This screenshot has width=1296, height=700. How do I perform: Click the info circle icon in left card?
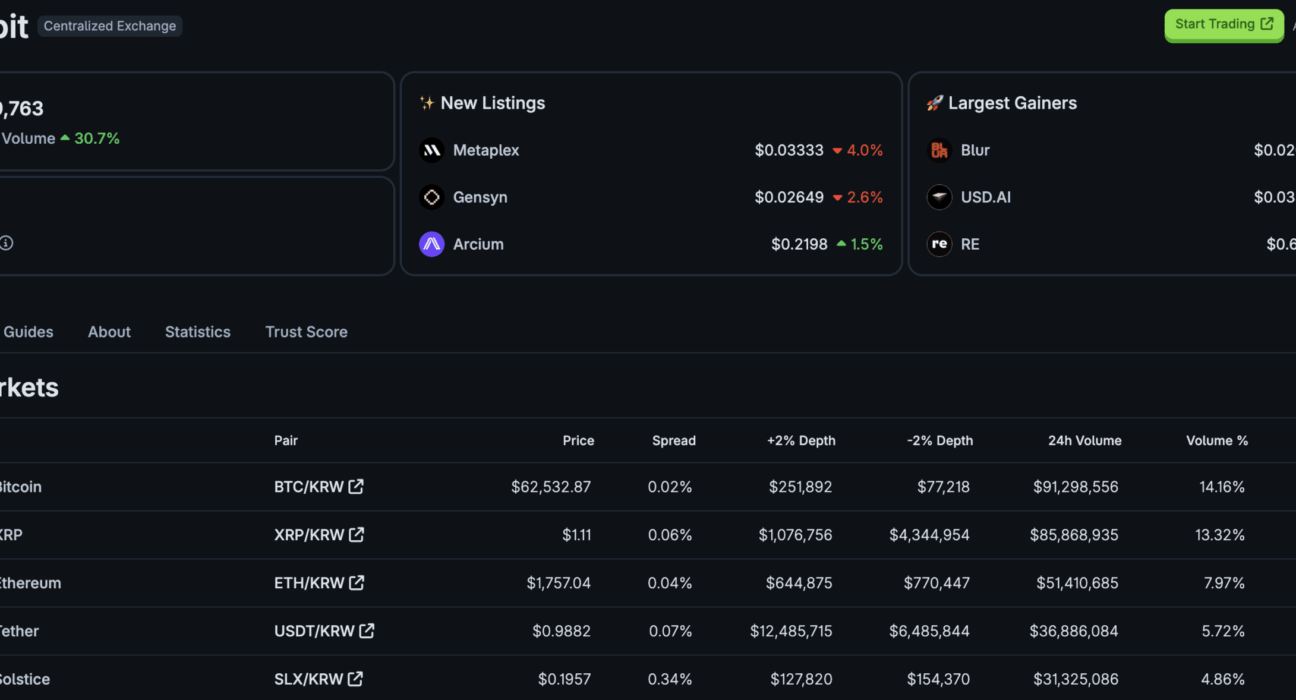pos(6,243)
